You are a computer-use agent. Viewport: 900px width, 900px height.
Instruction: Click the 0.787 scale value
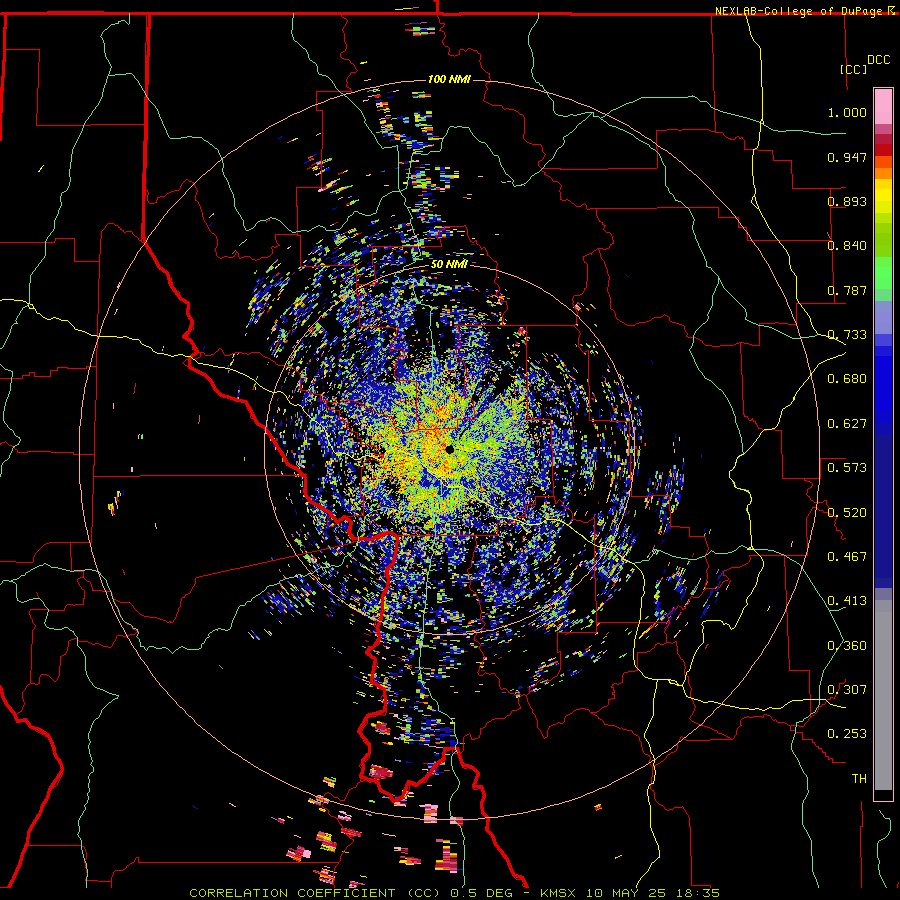click(847, 290)
